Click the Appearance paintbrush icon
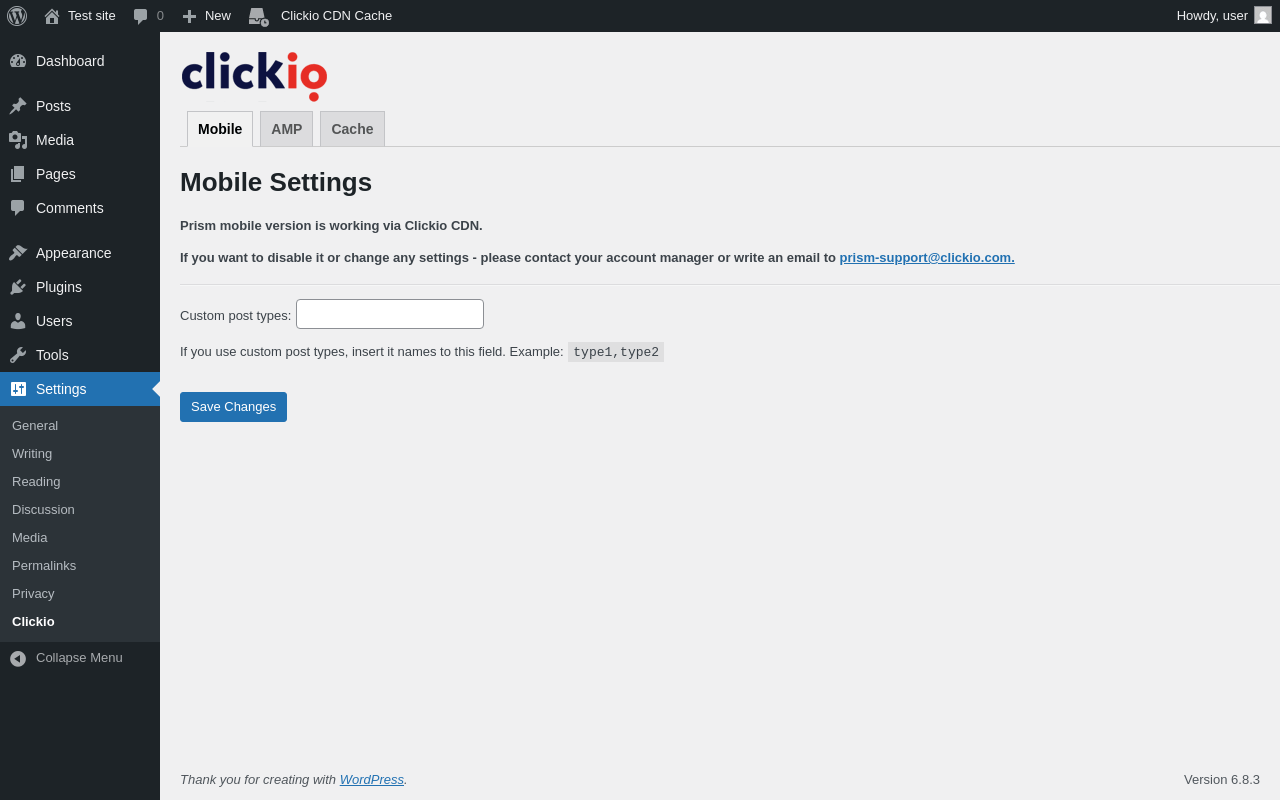This screenshot has width=1280, height=800. (x=18, y=253)
